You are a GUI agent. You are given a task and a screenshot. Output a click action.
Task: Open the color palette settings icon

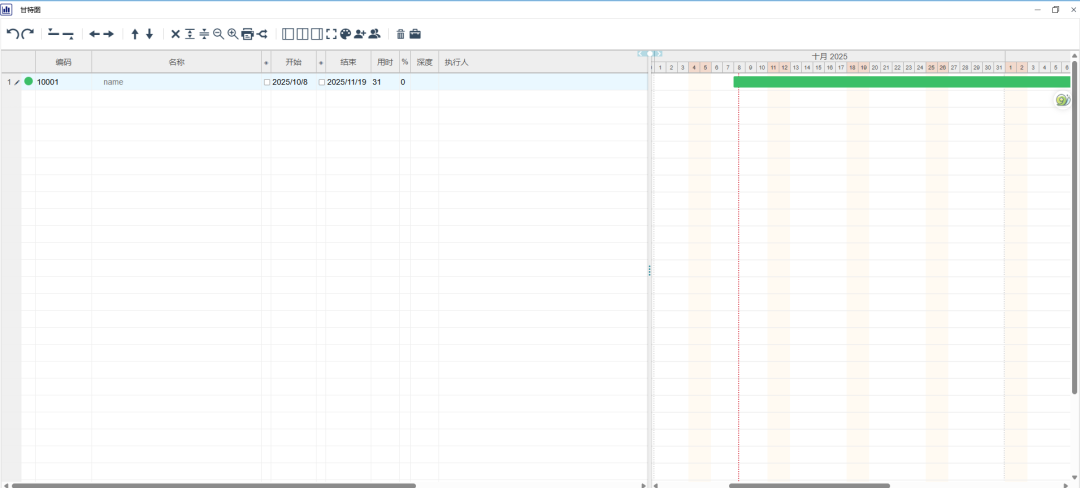coord(345,34)
